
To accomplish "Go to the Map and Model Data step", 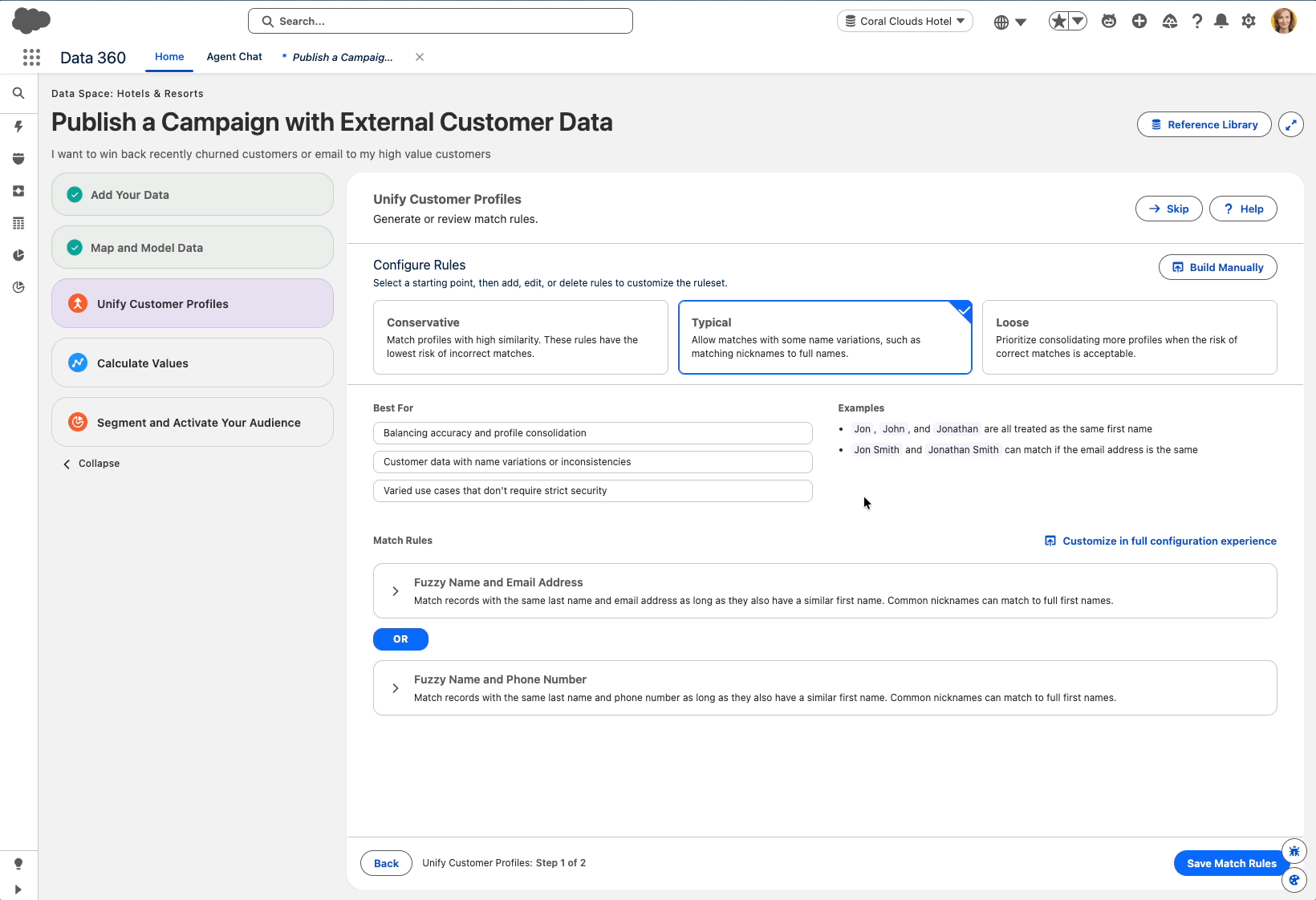I will [193, 247].
